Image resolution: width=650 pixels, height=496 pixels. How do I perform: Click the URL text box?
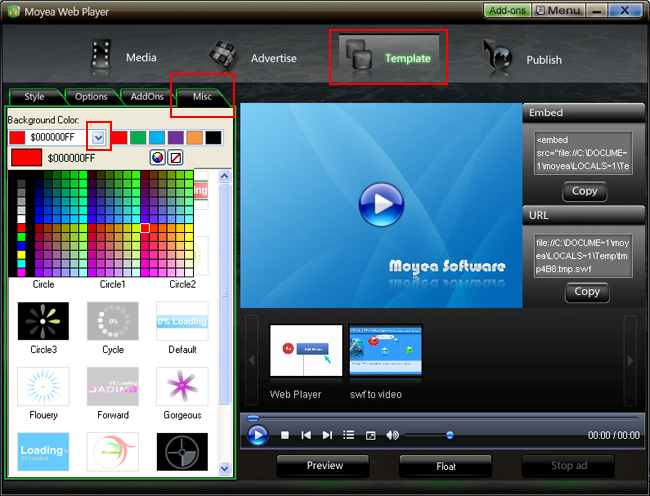pyautogui.click(x=583, y=256)
